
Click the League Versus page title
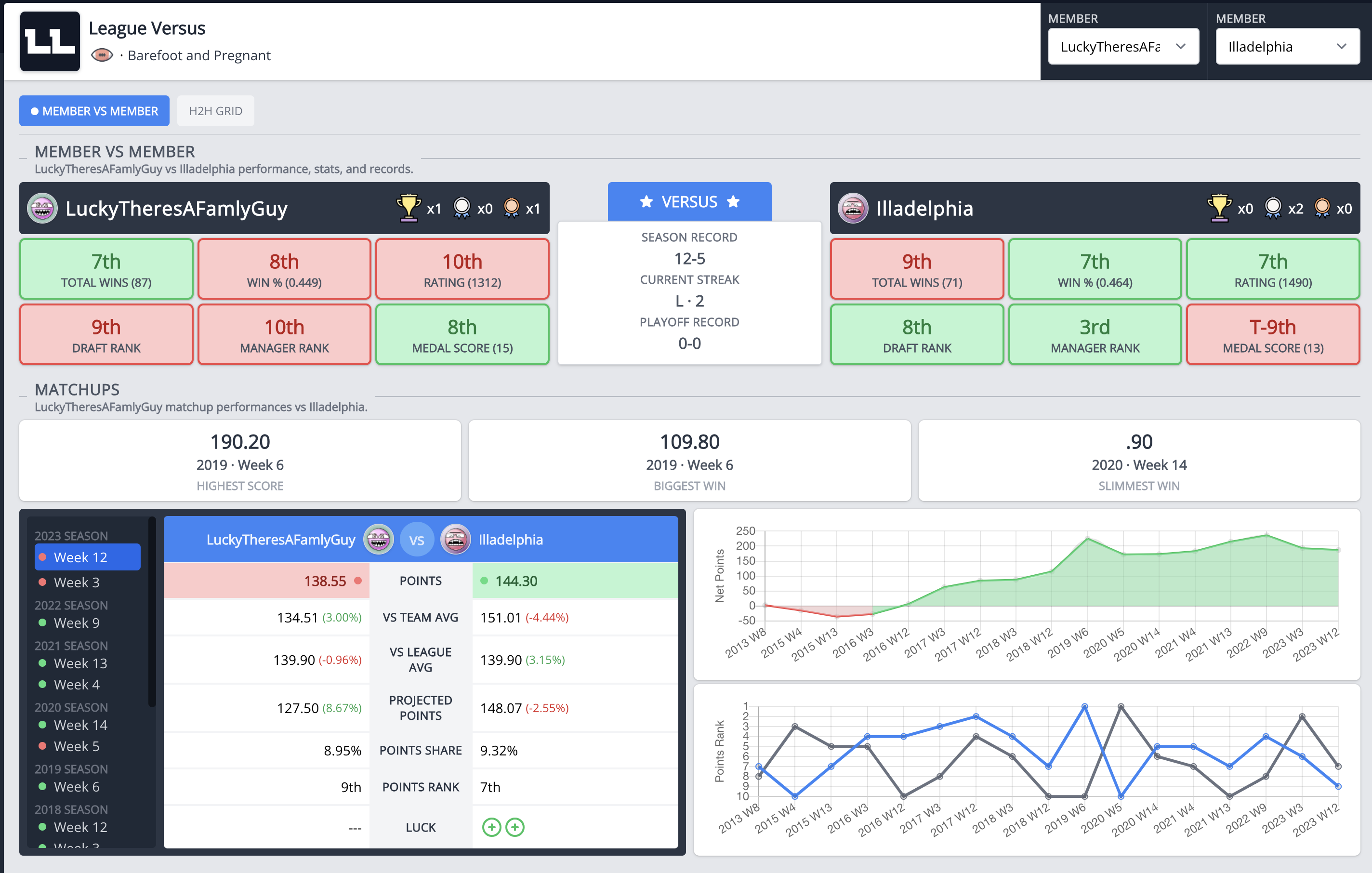pos(147,27)
